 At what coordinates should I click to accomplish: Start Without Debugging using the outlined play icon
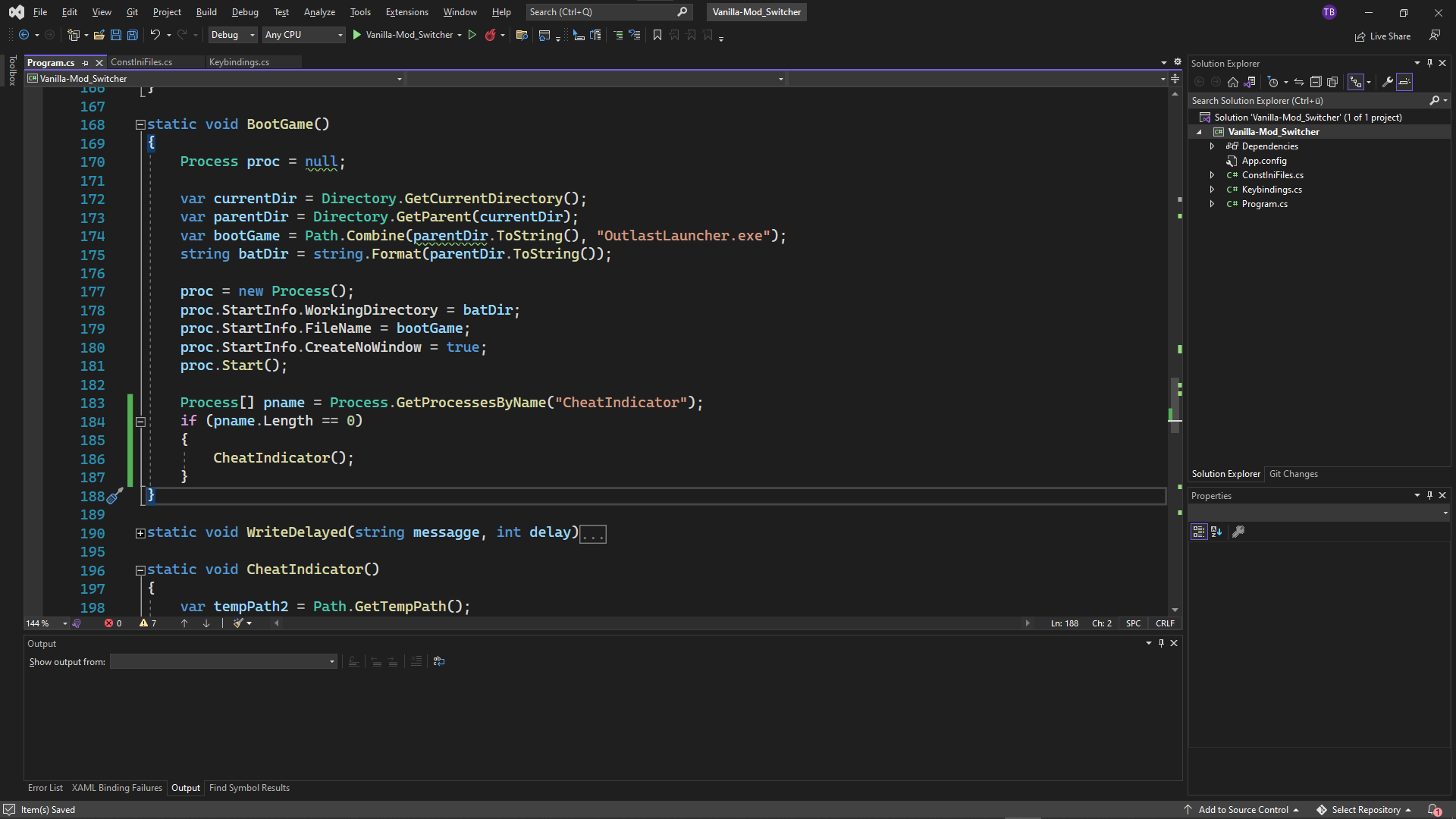(472, 35)
